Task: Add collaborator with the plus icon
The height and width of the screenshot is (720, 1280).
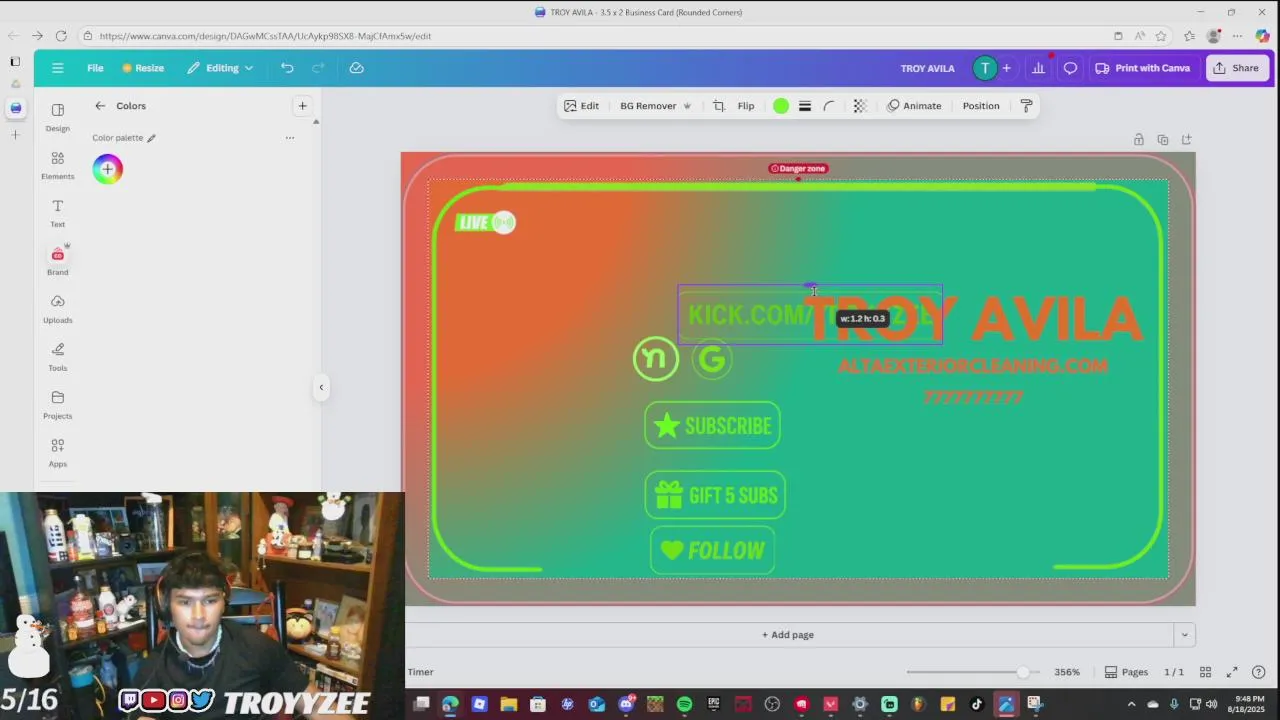Action: pos(1007,68)
